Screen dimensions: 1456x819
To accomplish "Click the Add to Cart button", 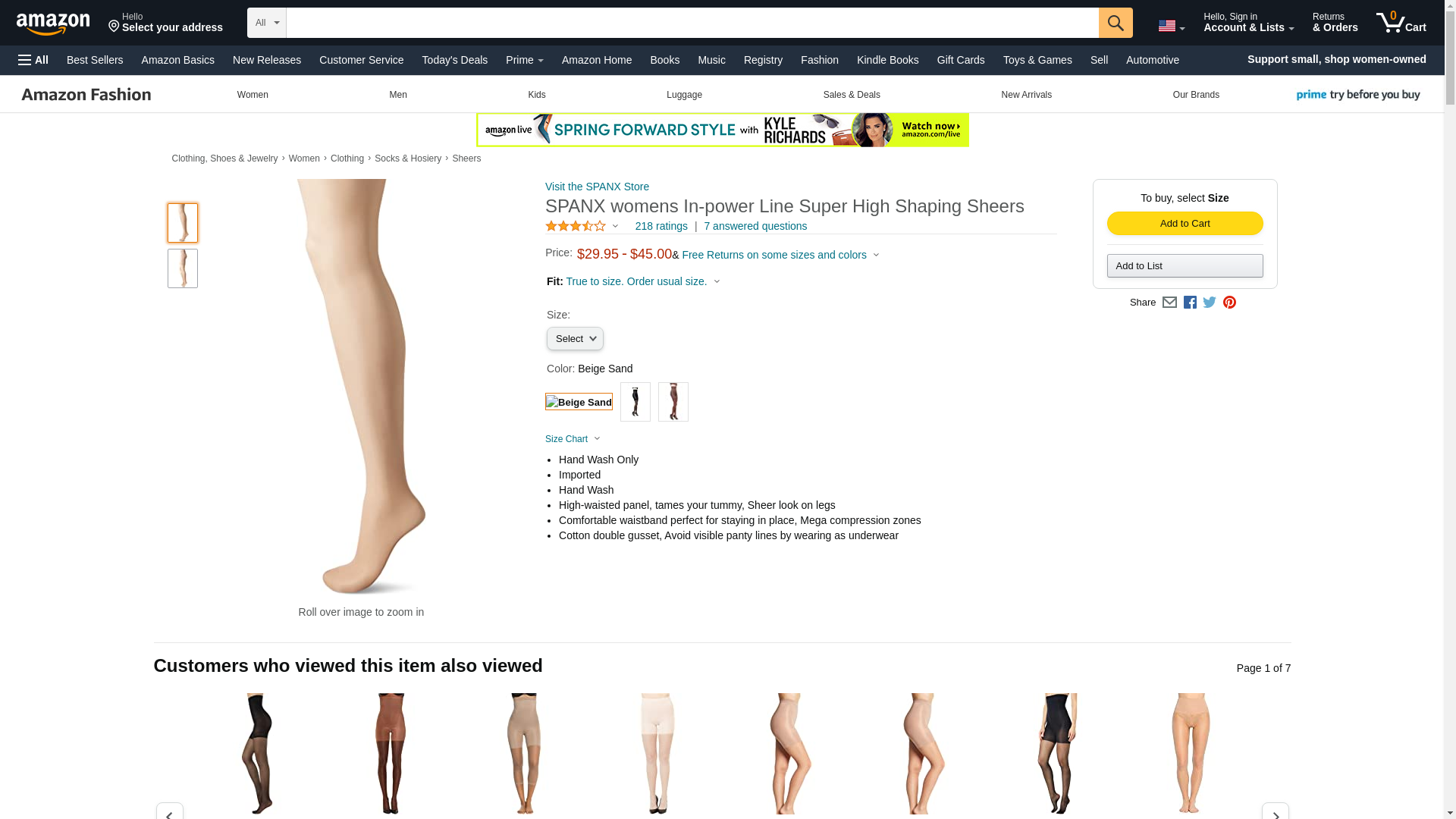I will [1185, 223].
